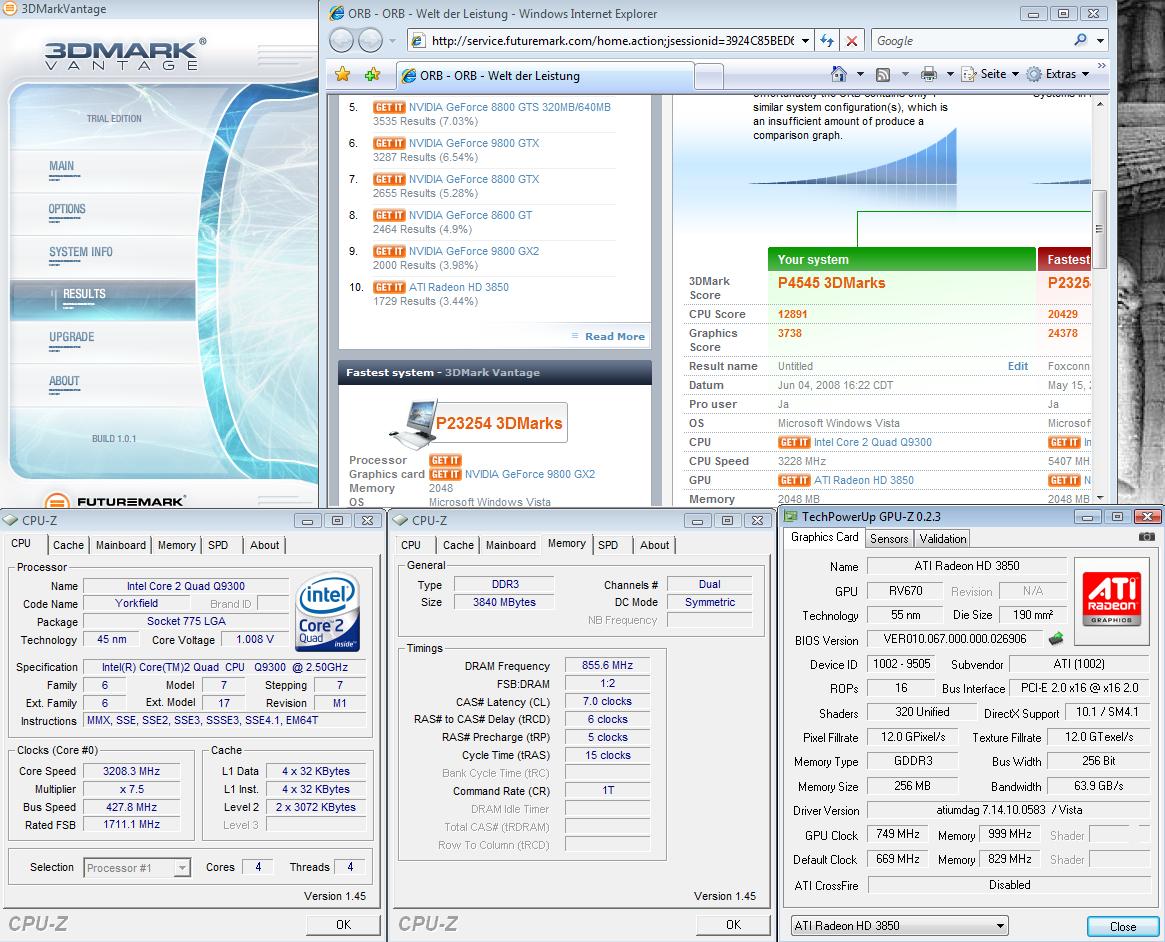Click the Internet Explorer Forward arrow button
The height and width of the screenshot is (942, 1165).
pyautogui.click(x=370, y=40)
